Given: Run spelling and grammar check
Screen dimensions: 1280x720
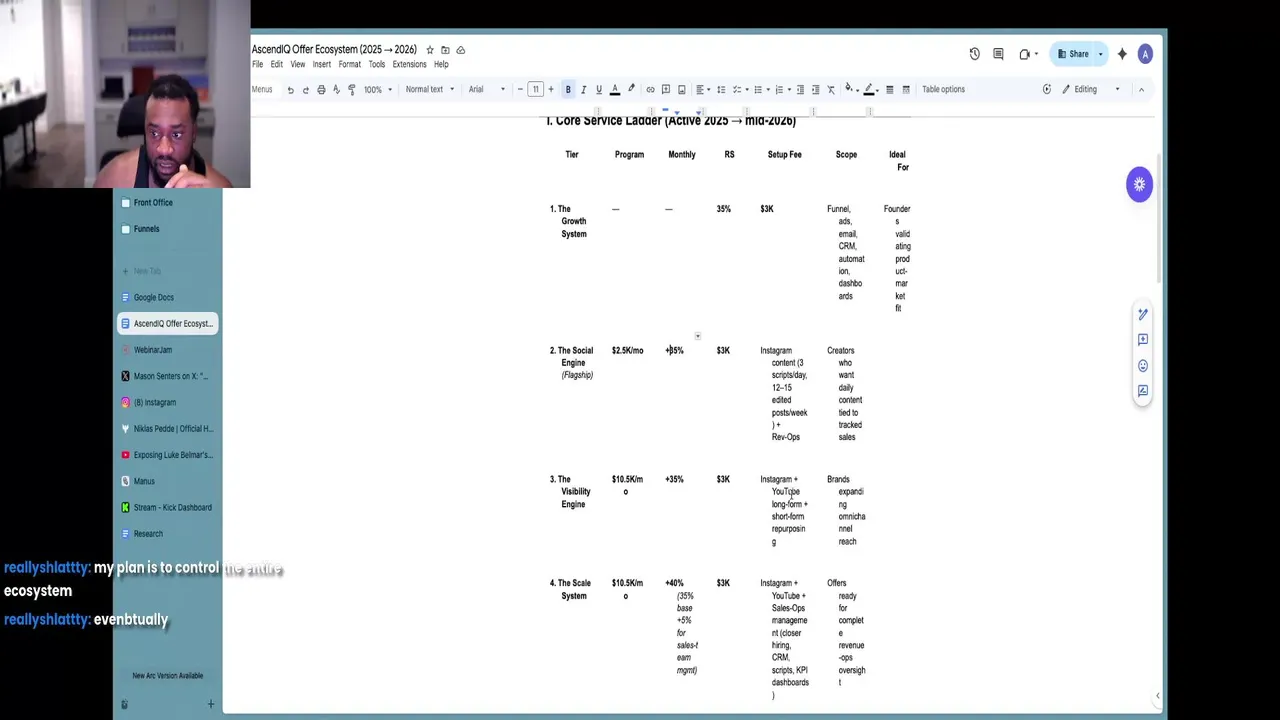Looking at the screenshot, I should [x=336, y=90].
